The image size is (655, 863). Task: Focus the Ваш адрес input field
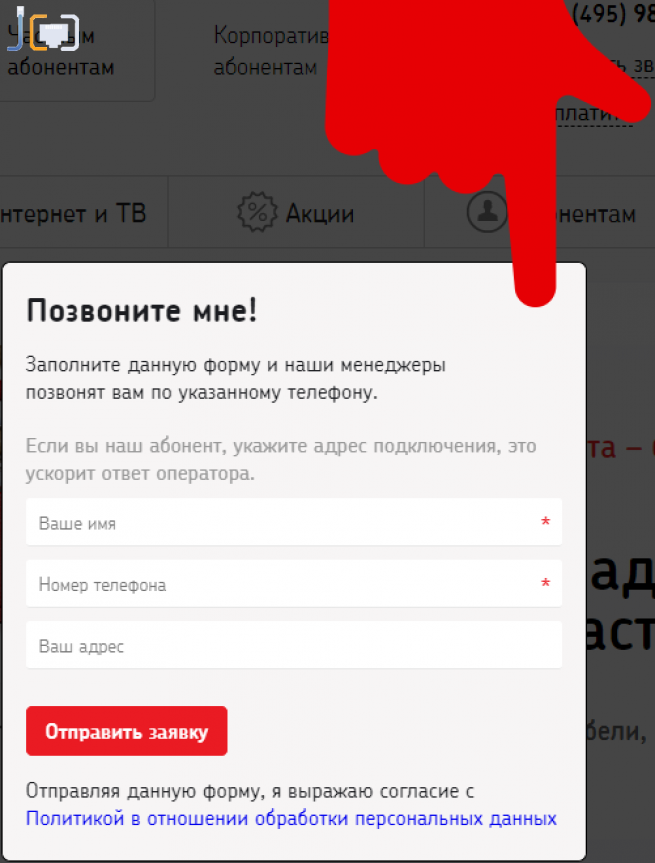click(x=294, y=645)
